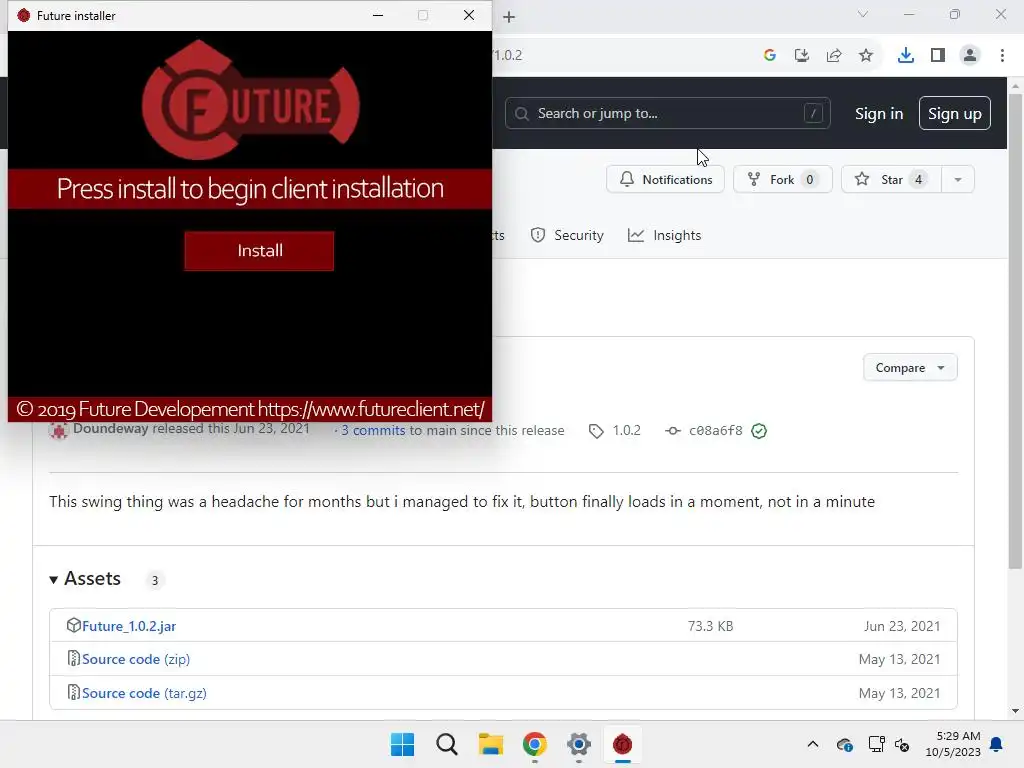Open a new browser tab with plus icon
Image resolution: width=1024 pixels, height=768 pixels.
click(x=509, y=17)
